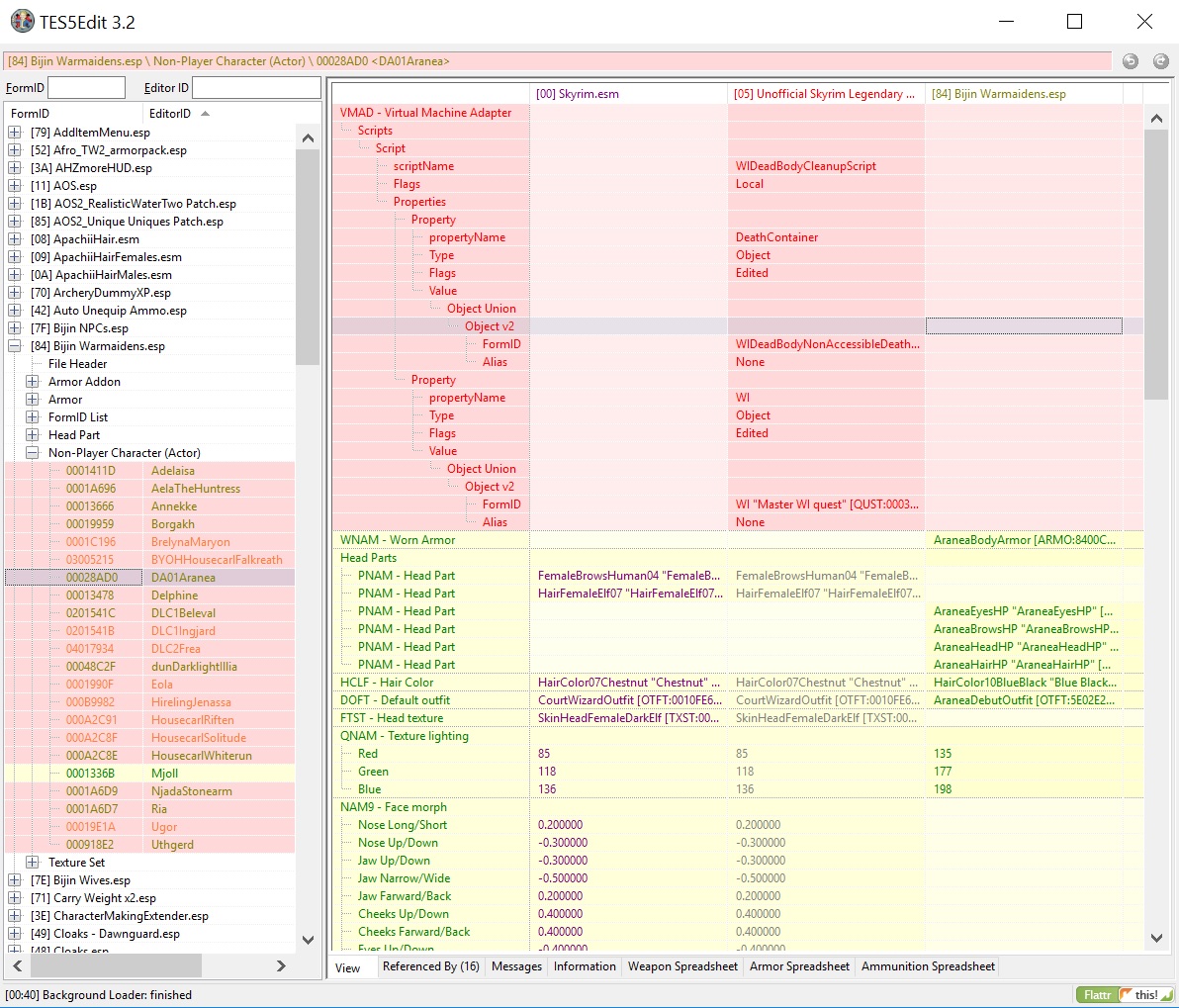Click the Editor ID search input field
1179x1008 pixels.
point(256,88)
